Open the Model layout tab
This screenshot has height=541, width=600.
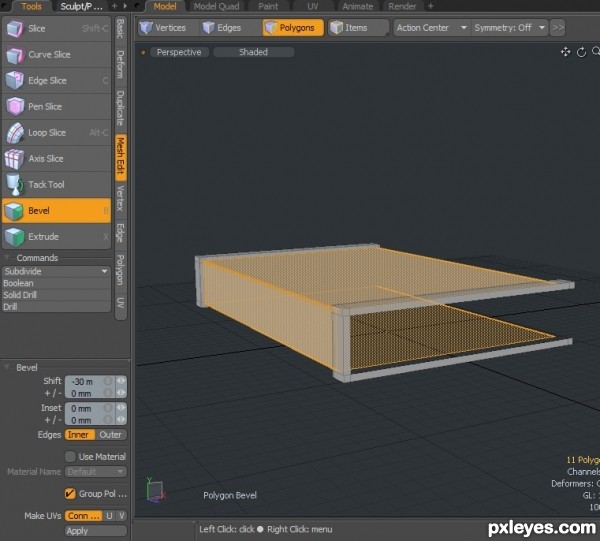(165, 7)
